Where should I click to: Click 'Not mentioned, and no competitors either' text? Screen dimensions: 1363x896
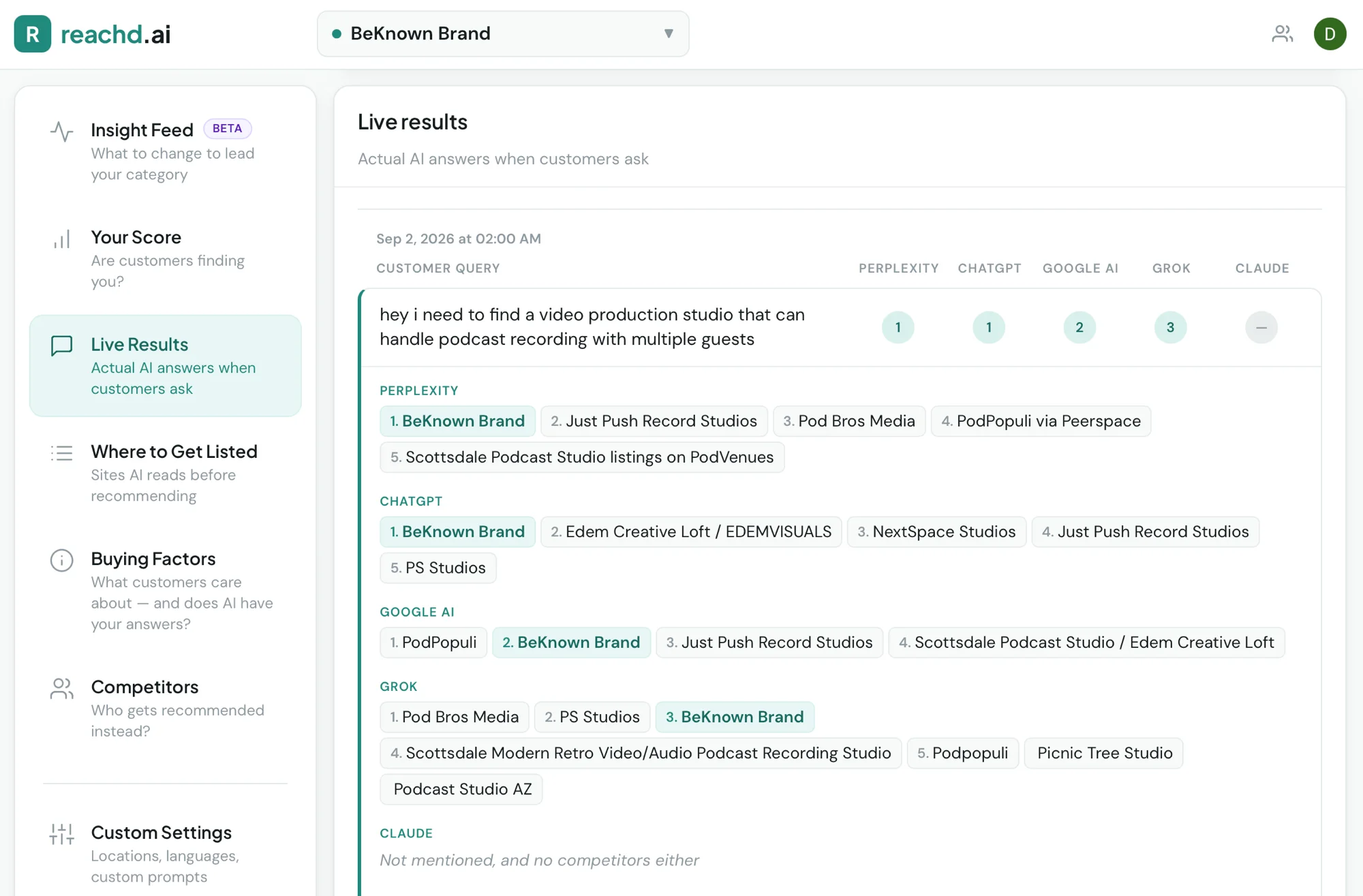tap(539, 861)
